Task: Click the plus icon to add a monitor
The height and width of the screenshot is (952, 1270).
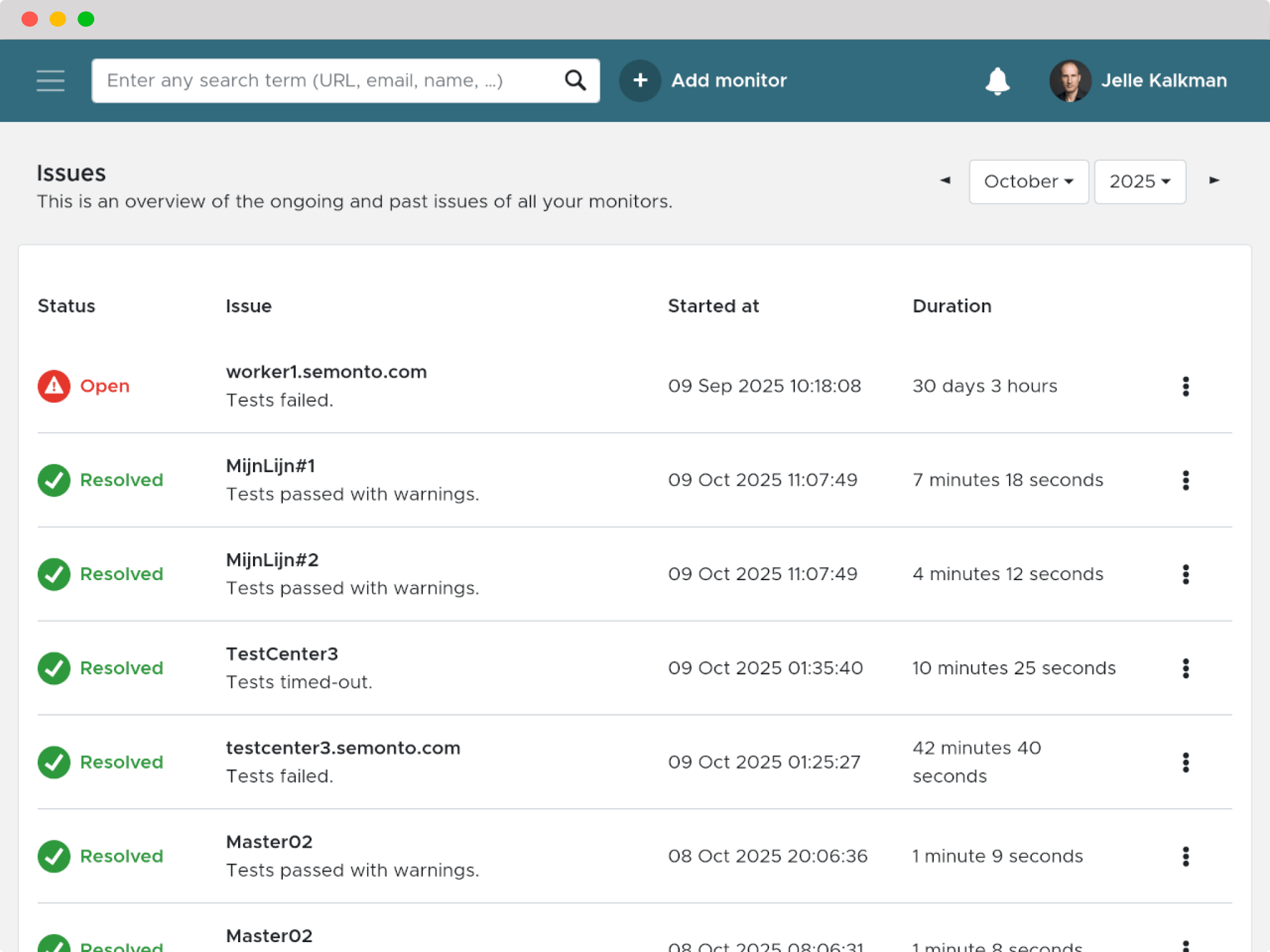Action: [640, 80]
